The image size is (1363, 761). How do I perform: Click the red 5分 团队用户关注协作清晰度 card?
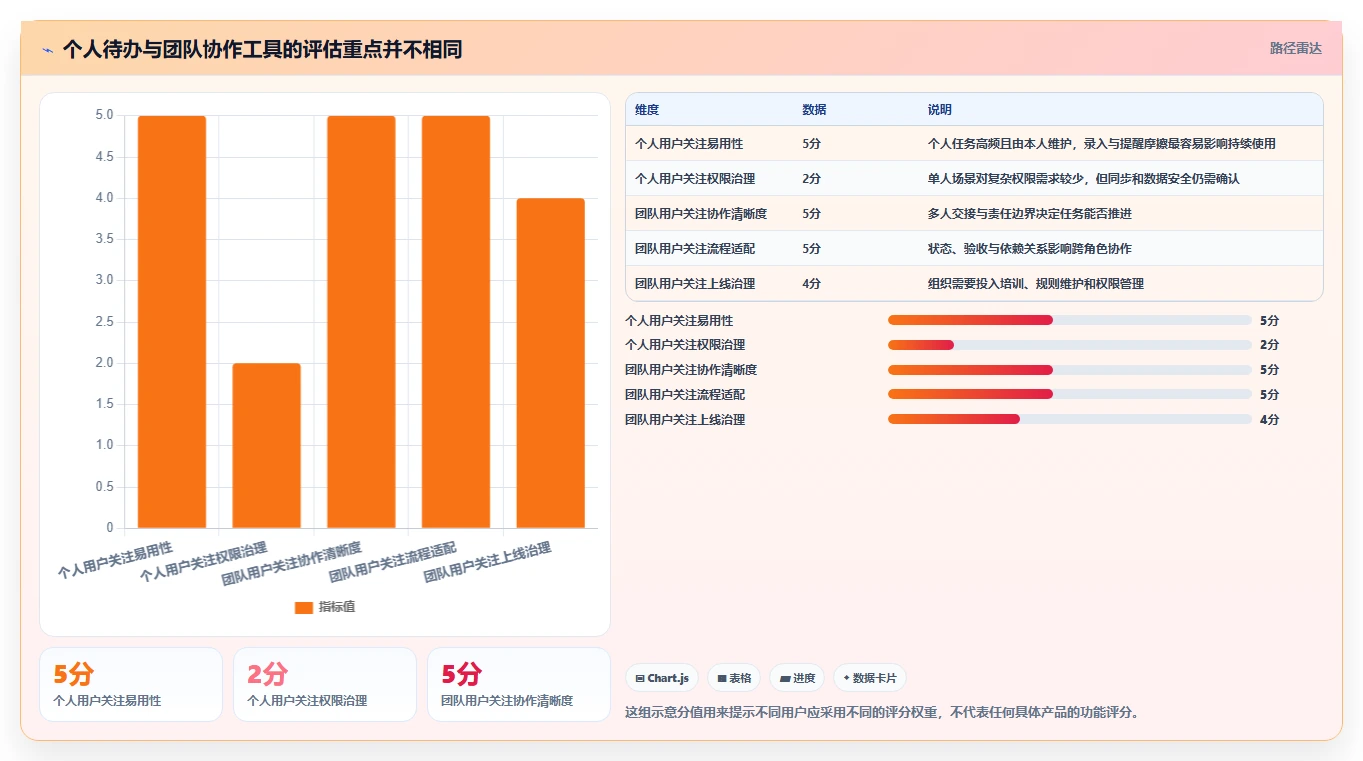point(519,685)
